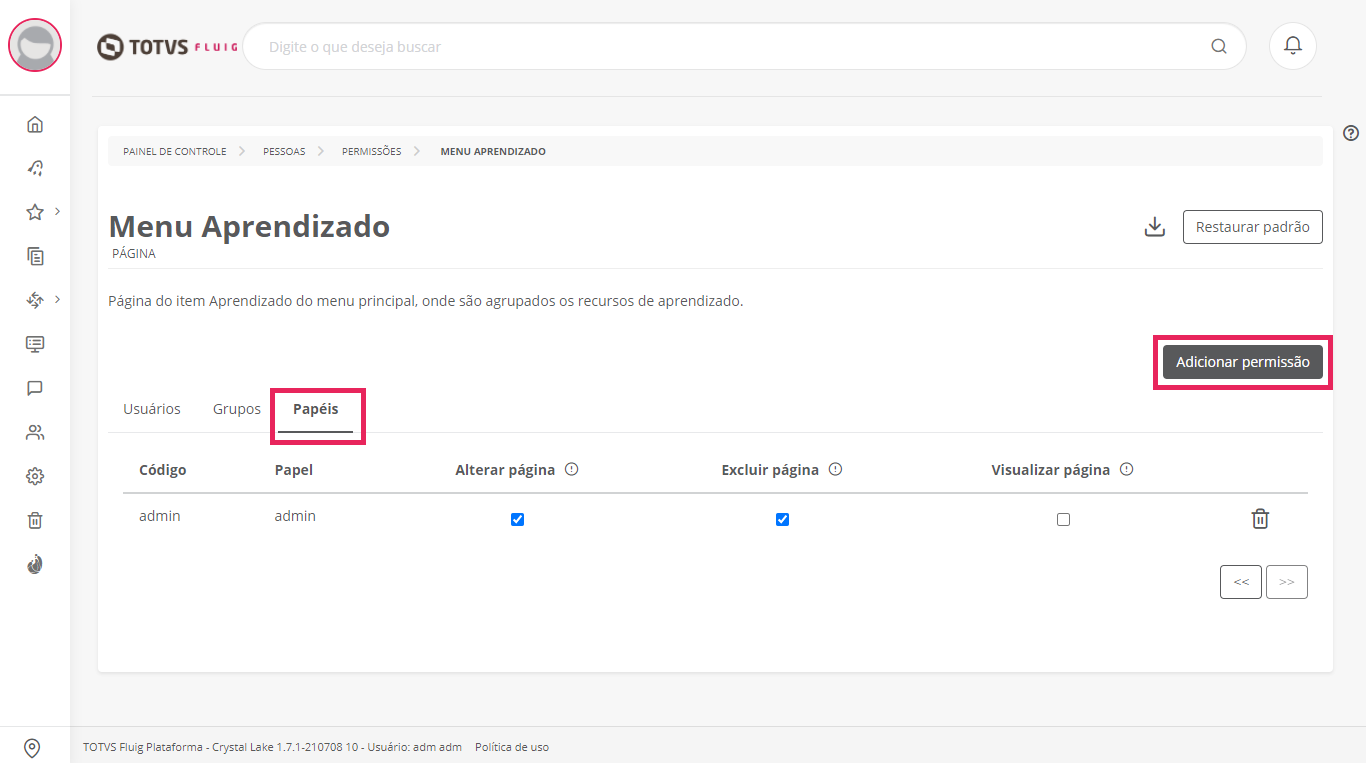
Task: Switch to the Grupos tab
Action: pyautogui.click(x=237, y=409)
